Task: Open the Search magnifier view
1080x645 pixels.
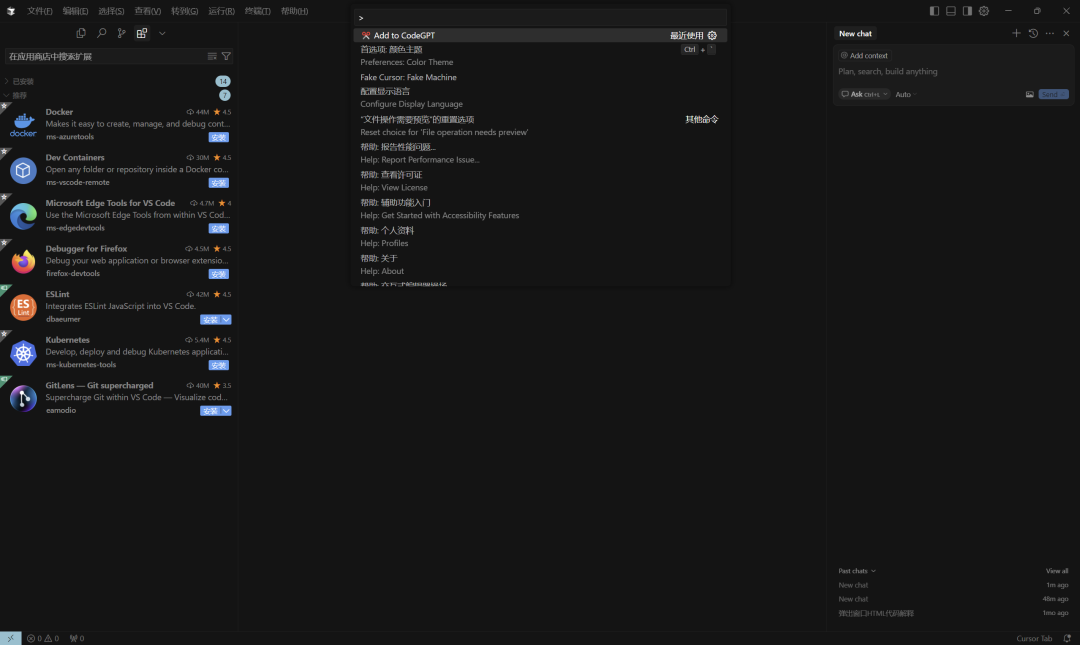Action: (x=101, y=33)
